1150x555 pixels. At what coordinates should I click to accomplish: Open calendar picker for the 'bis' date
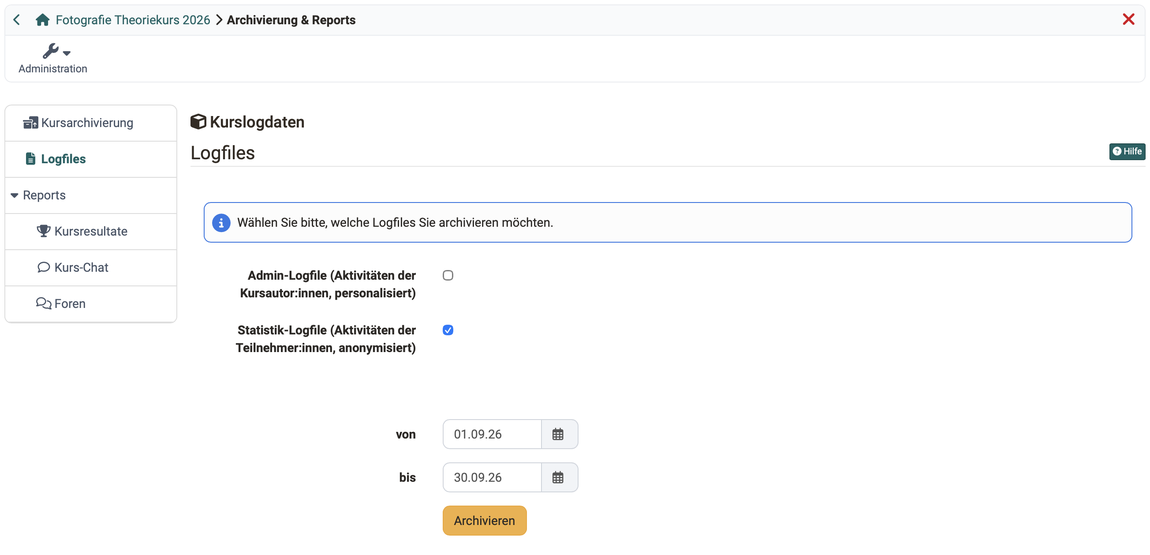(x=559, y=477)
